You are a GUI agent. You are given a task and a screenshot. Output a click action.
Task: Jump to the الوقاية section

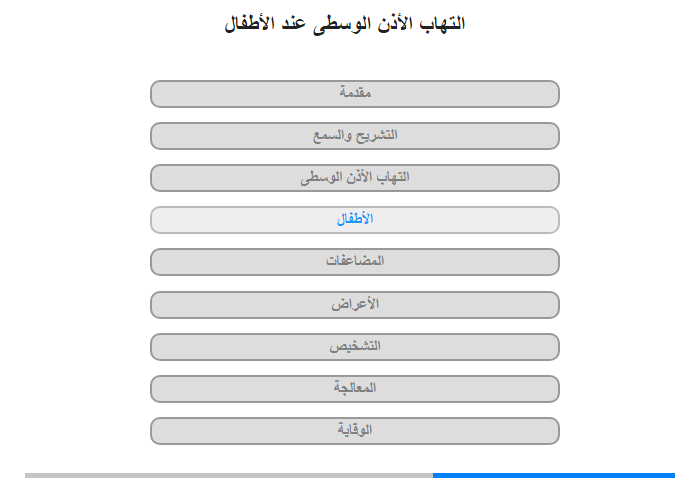(354, 430)
